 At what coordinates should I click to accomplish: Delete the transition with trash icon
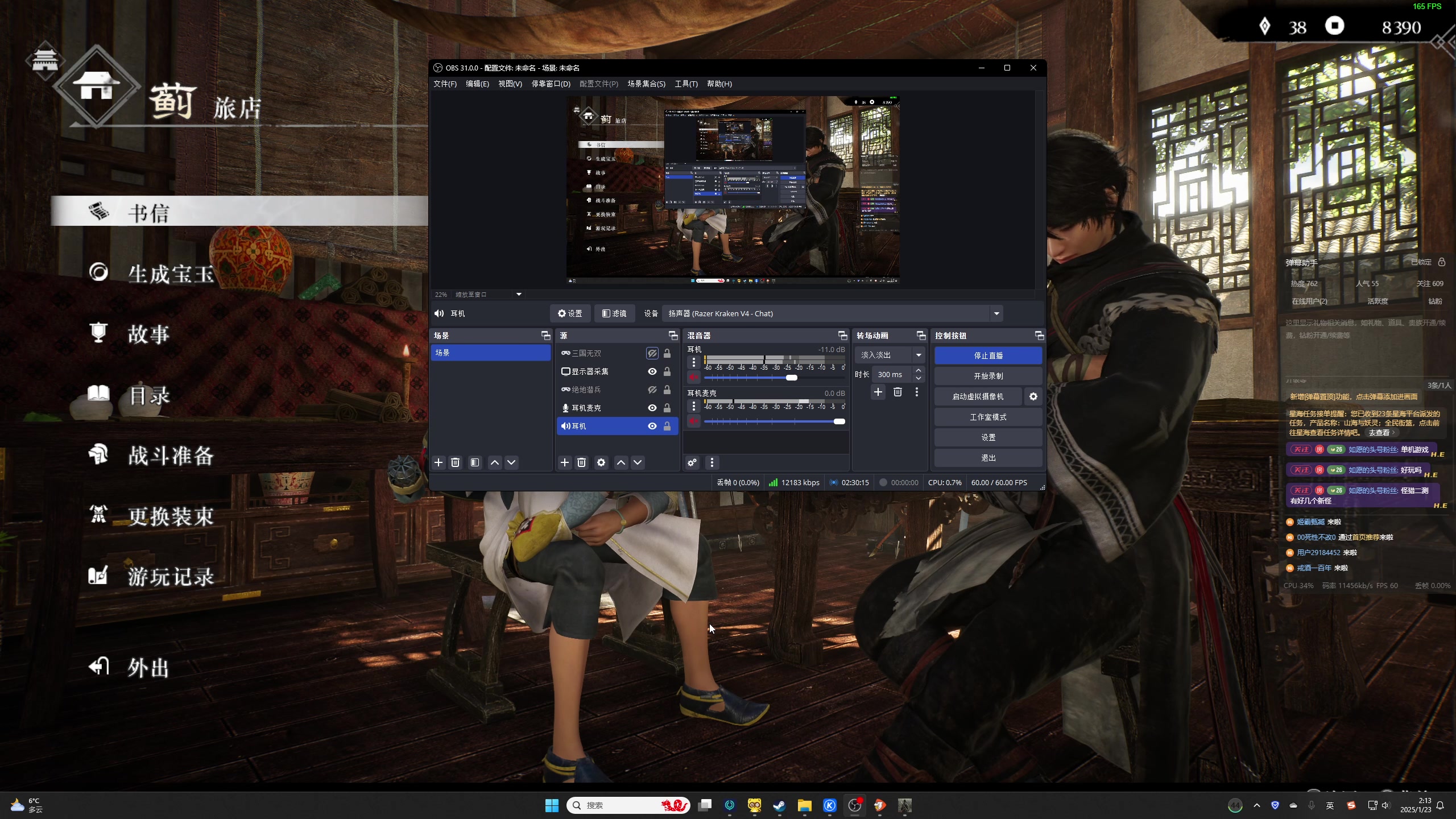point(897,392)
